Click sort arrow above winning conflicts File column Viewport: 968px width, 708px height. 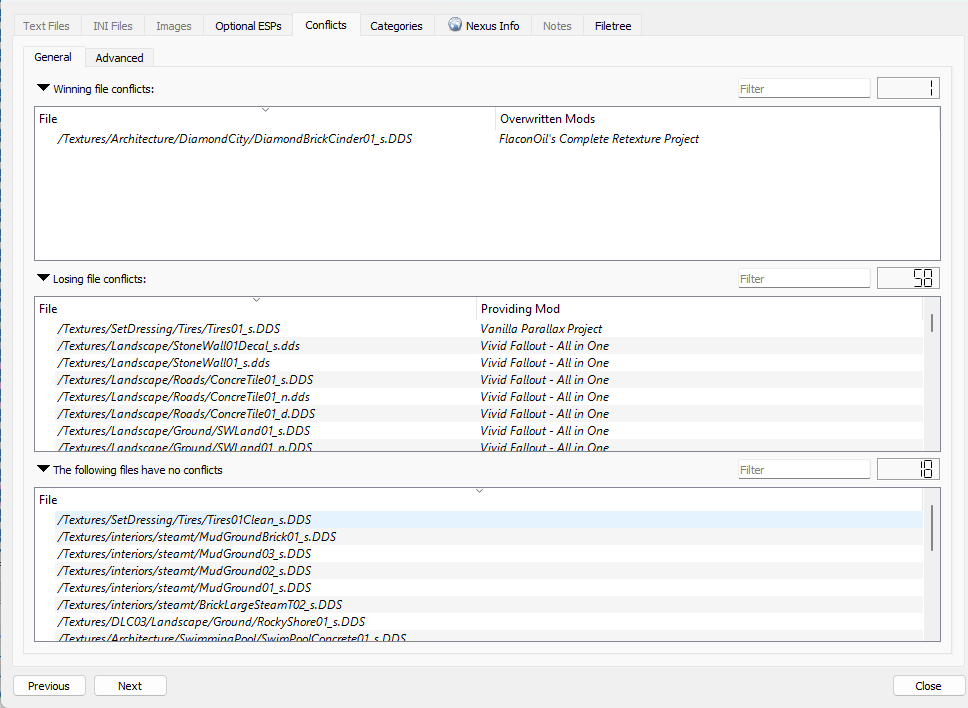coord(265,110)
